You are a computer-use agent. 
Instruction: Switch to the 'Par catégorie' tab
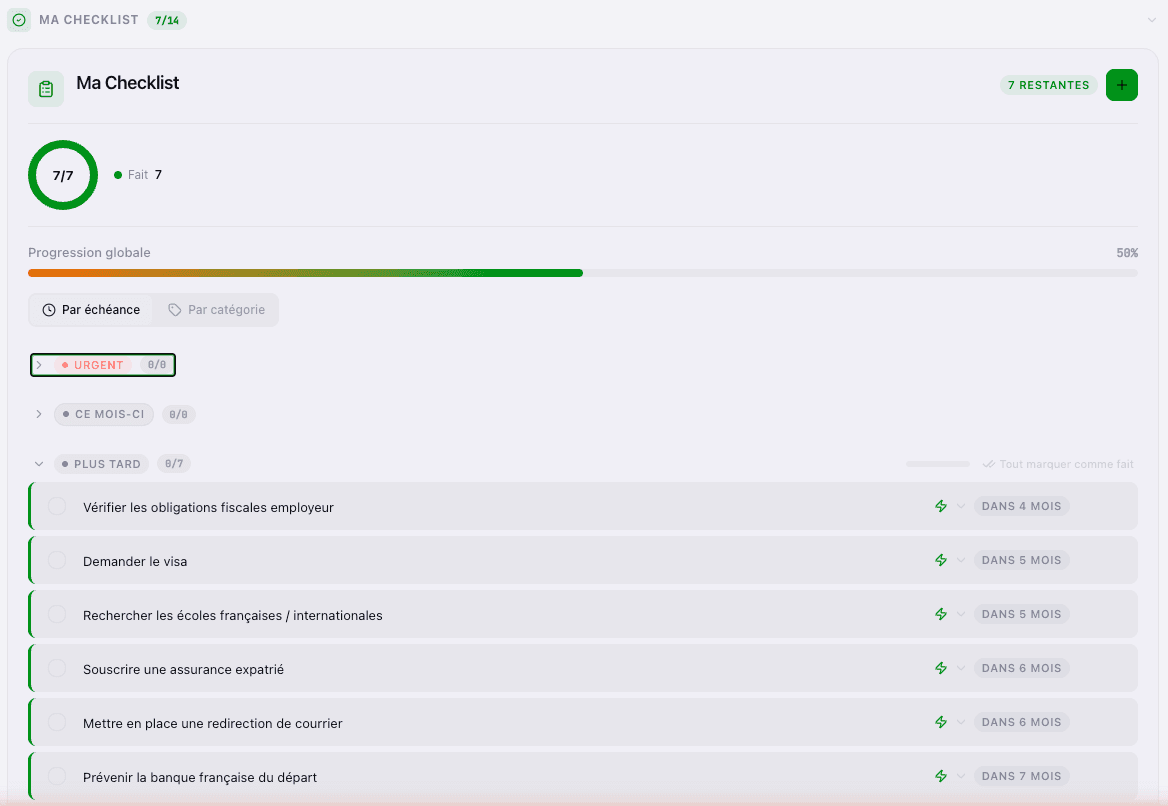(x=215, y=309)
